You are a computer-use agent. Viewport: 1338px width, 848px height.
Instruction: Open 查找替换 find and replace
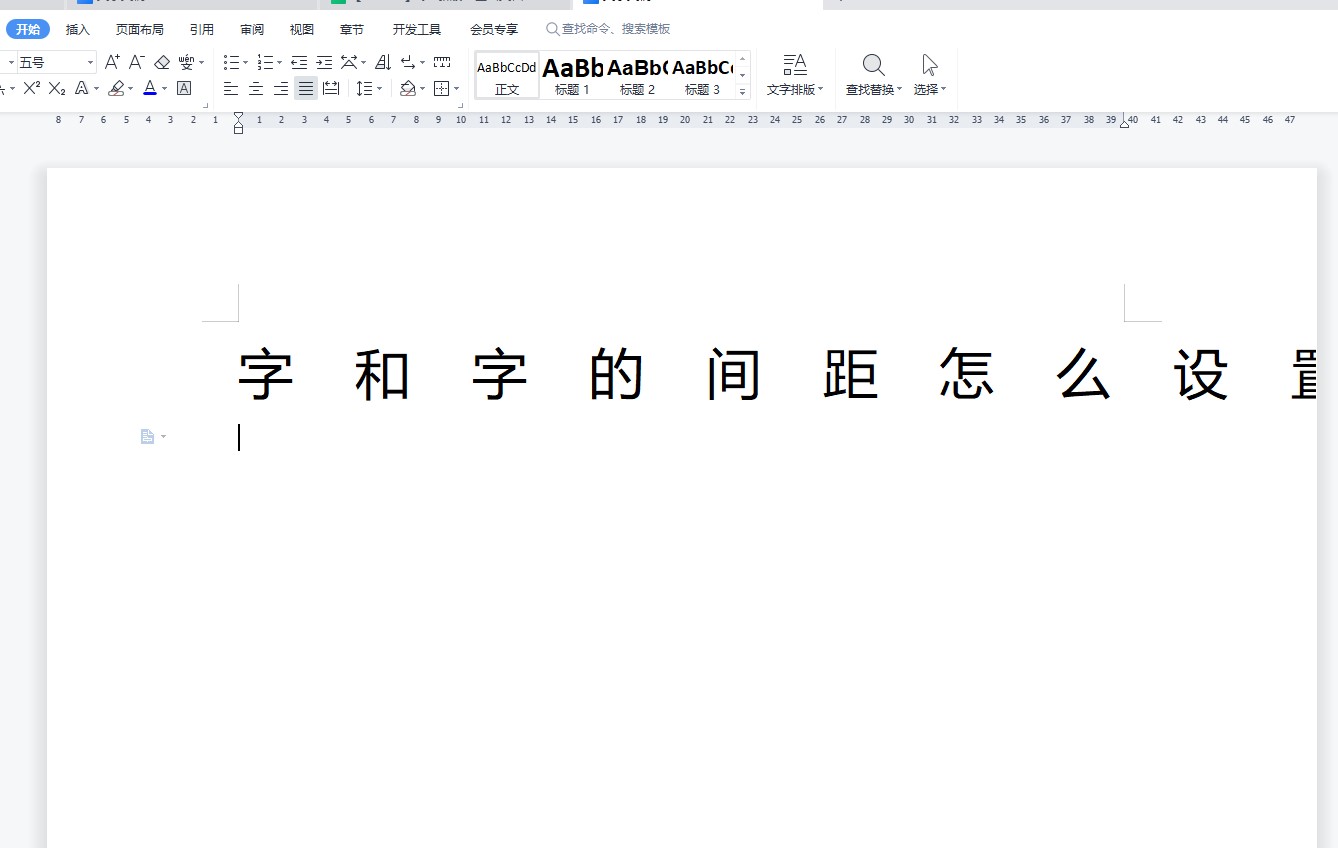click(x=874, y=75)
